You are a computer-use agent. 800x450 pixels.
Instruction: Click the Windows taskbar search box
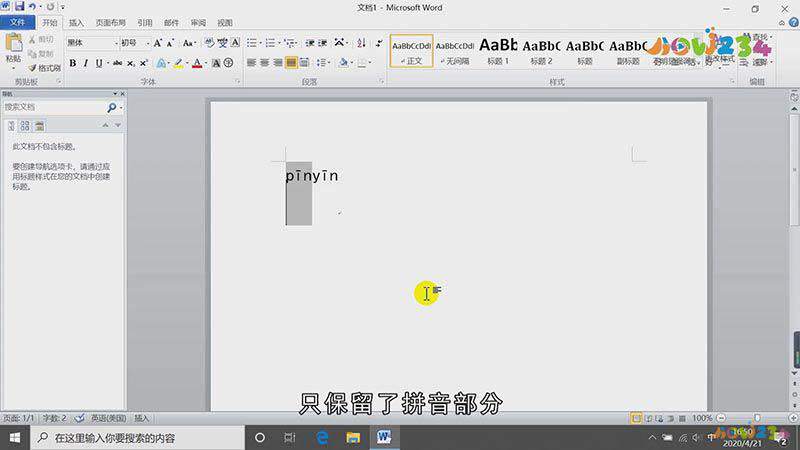tap(138, 438)
